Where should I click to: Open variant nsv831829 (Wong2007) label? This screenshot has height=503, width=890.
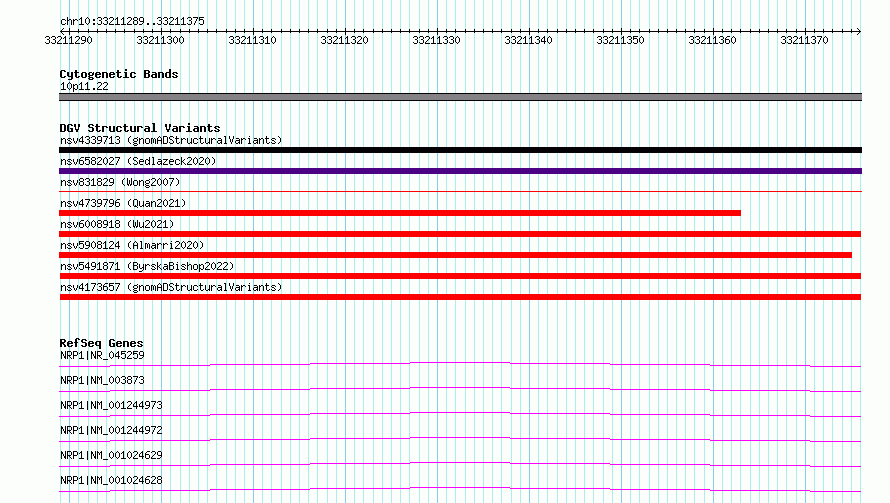pos(120,182)
